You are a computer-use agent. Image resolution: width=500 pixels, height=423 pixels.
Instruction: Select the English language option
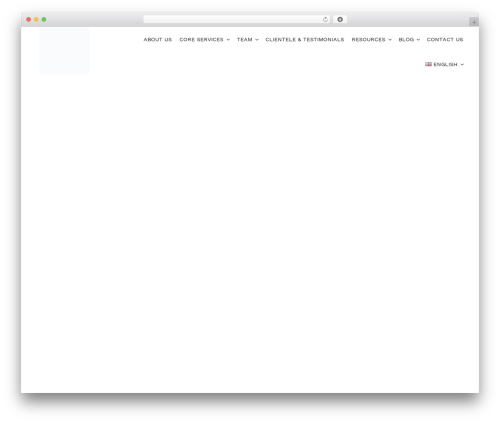pos(445,64)
